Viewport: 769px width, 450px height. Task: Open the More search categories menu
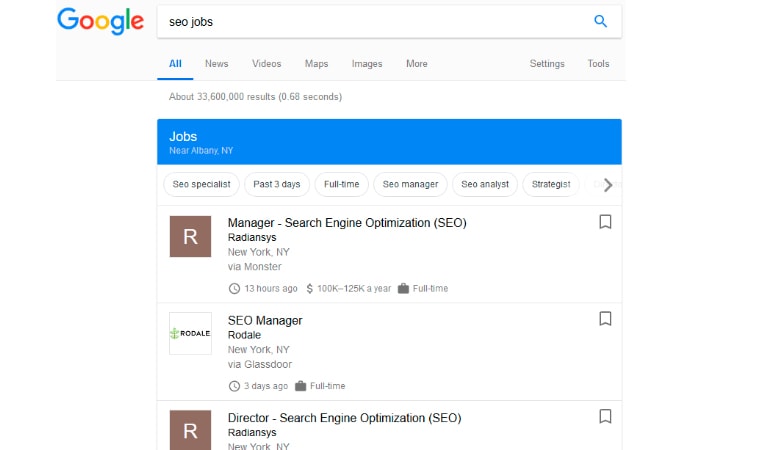[416, 64]
